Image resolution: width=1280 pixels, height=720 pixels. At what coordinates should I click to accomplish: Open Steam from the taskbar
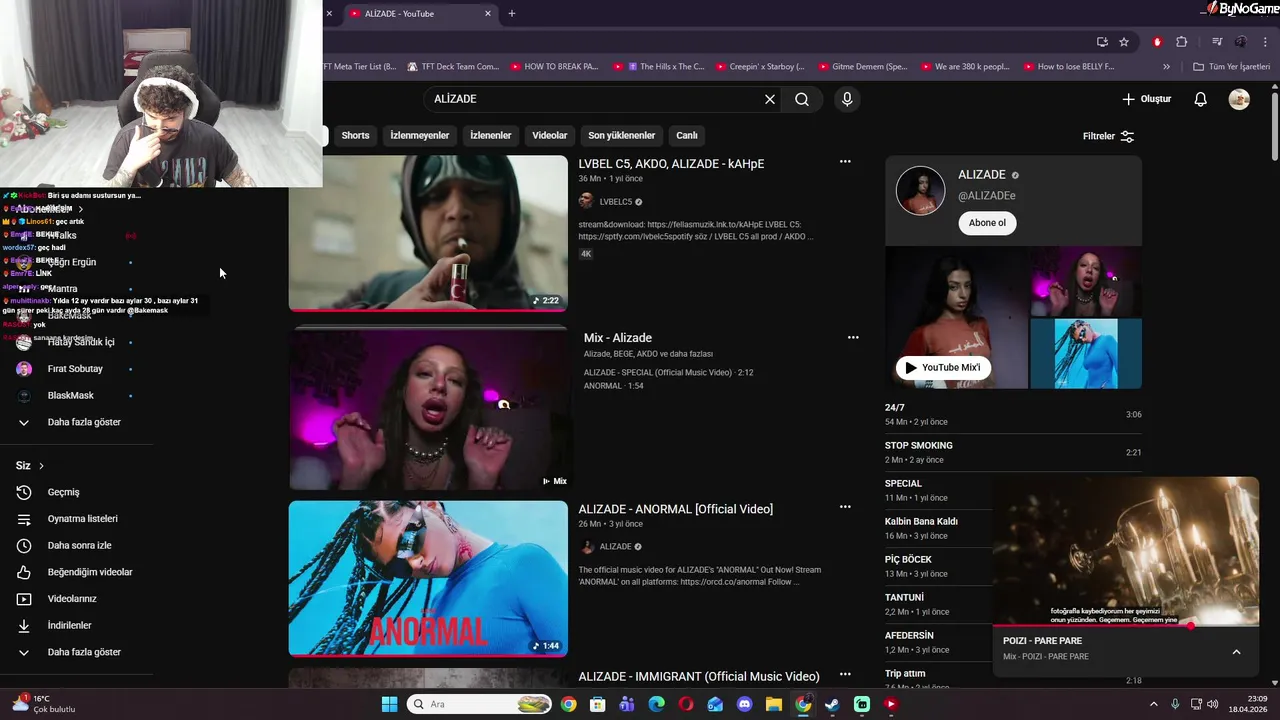pos(832,704)
